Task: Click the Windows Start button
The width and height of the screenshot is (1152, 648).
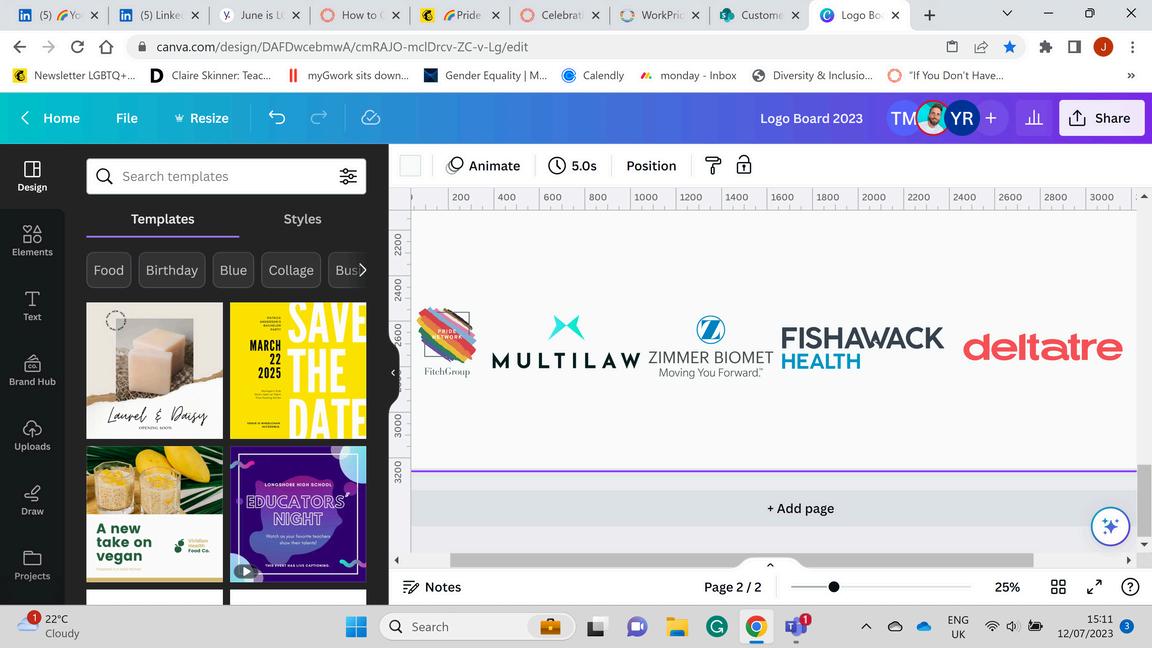Action: pos(356,627)
